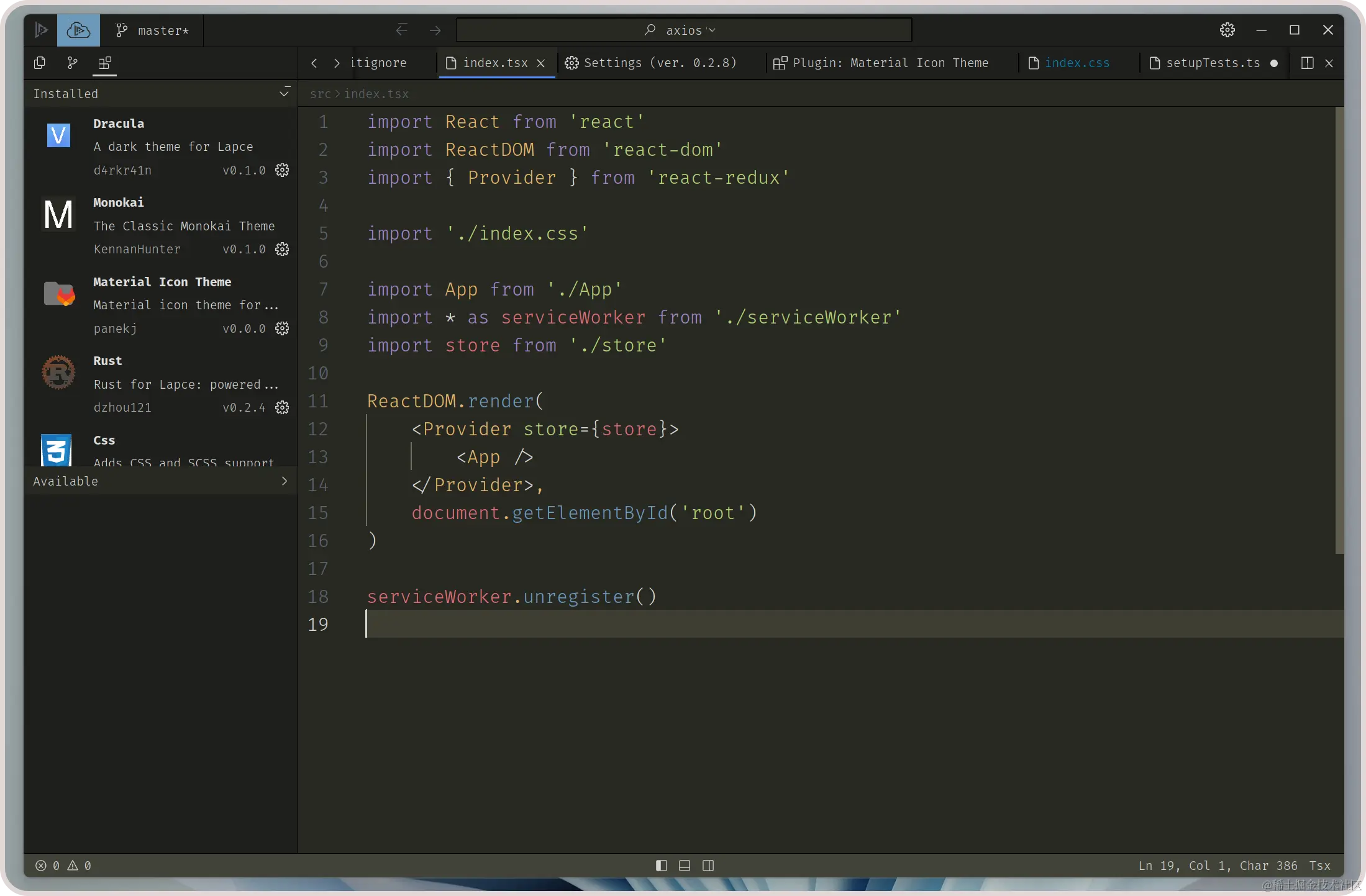The height and width of the screenshot is (896, 1366).
Task: Click the editor vertical scrollbar
Action: click(x=1339, y=330)
